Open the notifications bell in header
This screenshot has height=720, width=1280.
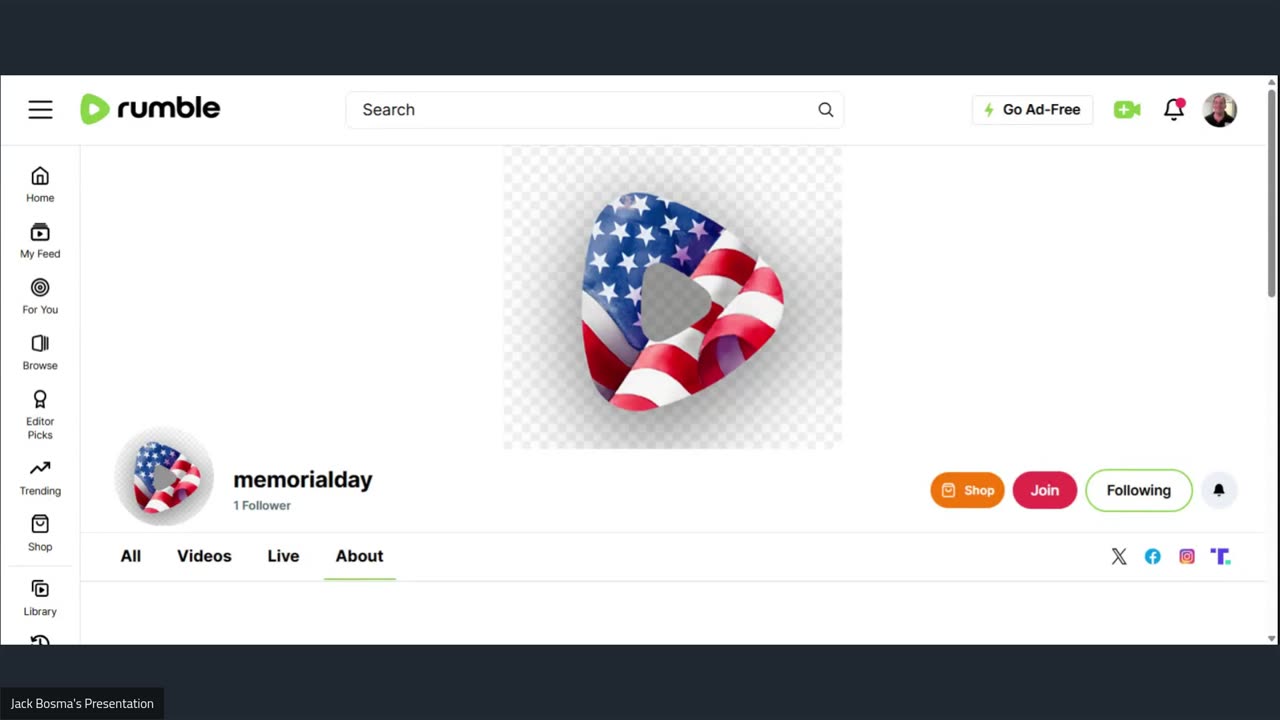point(1174,110)
